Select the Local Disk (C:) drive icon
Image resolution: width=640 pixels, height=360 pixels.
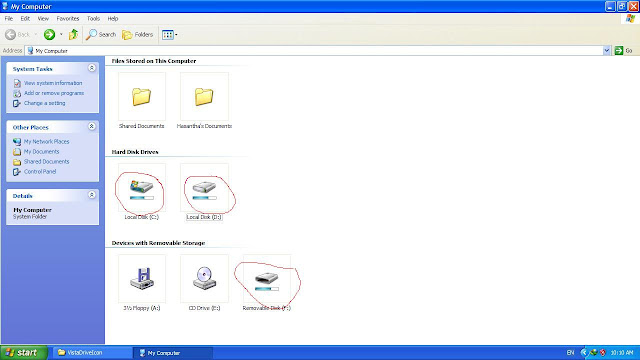pyautogui.click(x=142, y=187)
